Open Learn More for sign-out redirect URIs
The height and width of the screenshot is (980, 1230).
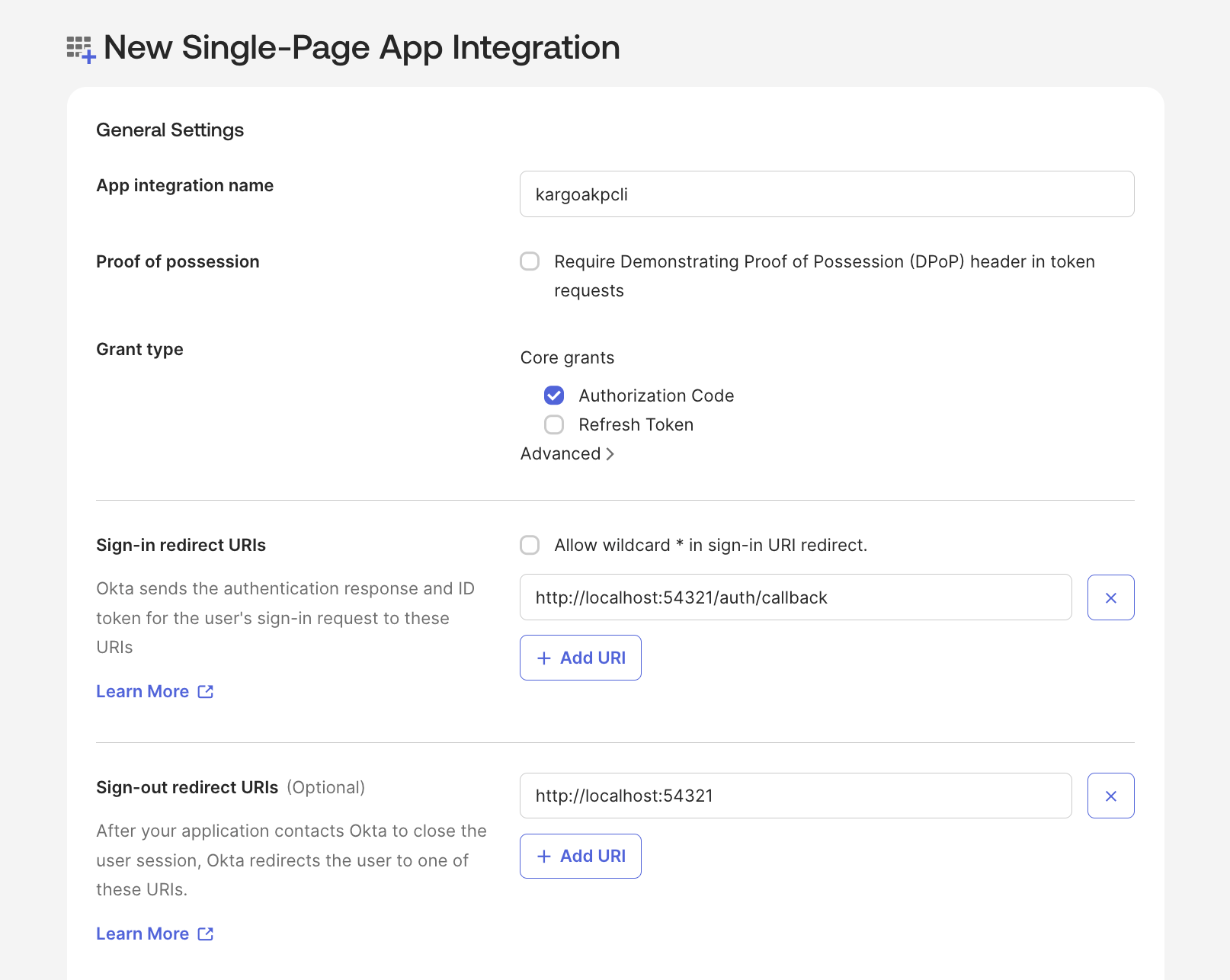tap(143, 934)
